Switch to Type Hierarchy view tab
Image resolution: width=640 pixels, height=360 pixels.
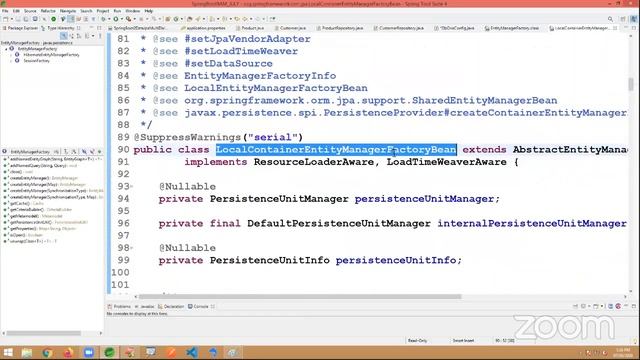(x=58, y=28)
